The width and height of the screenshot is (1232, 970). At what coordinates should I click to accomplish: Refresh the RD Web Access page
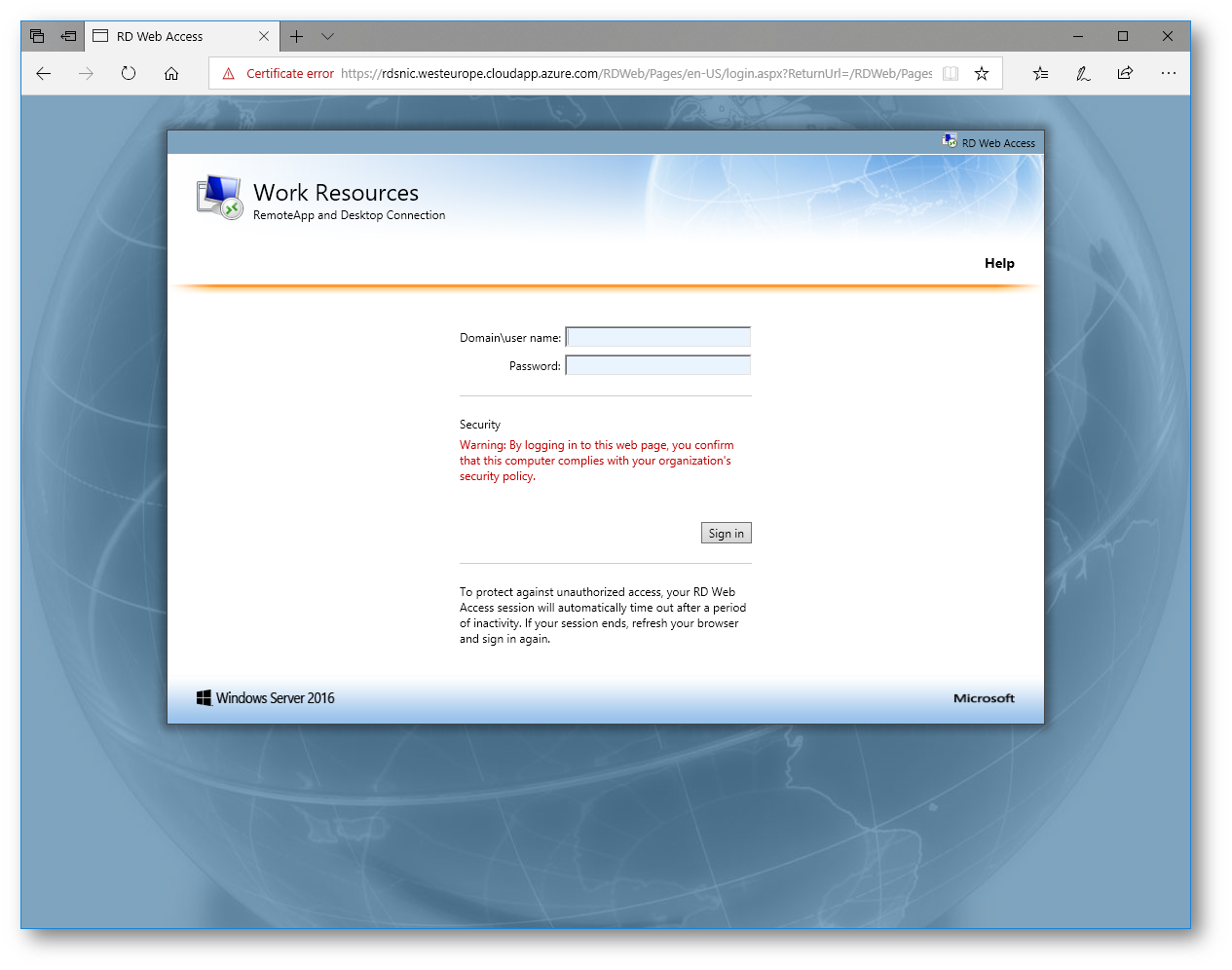129,73
